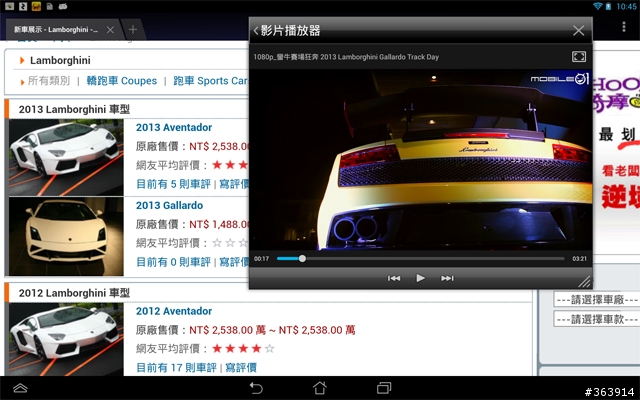This screenshot has height=400, width=640.
Task: Open the battery status icon
Action: pyautogui.click(x=609, y=6)
